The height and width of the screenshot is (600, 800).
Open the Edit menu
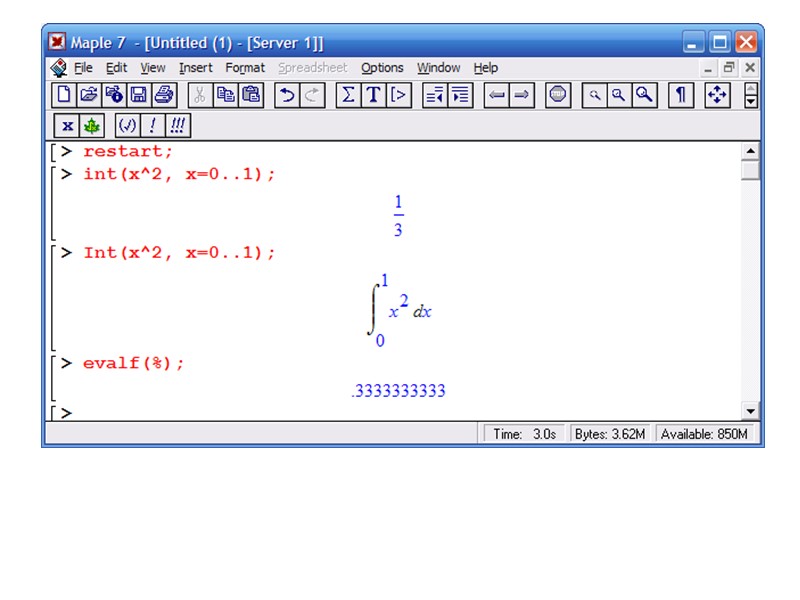pos(116,68)
